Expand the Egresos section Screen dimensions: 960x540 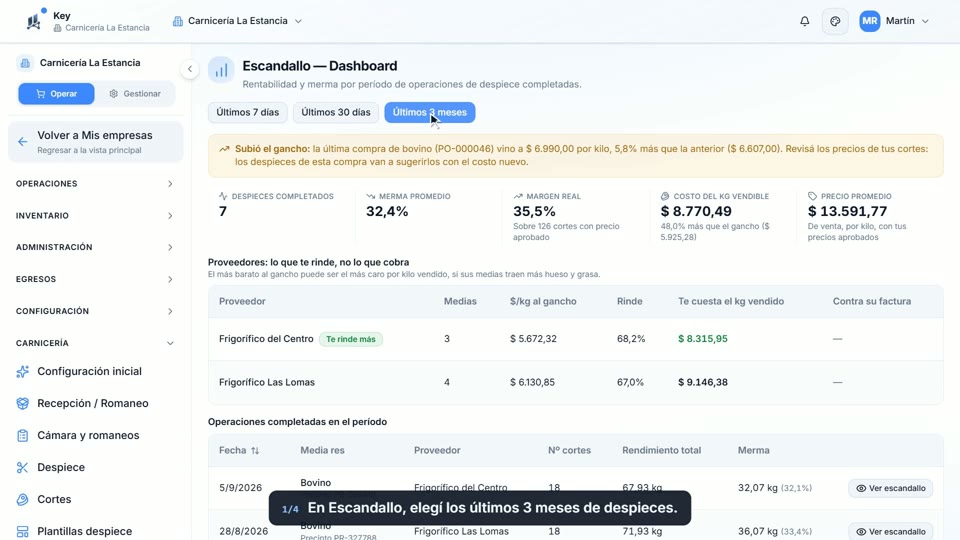95,279
